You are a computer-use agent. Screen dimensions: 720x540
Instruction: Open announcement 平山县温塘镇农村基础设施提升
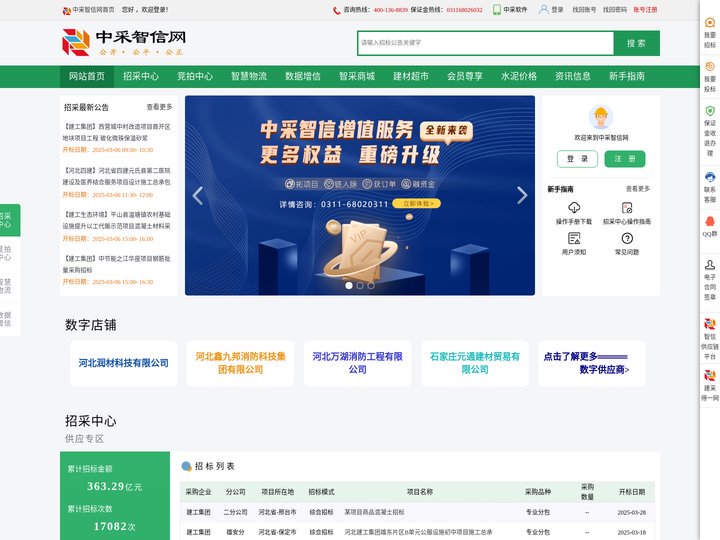117,220
